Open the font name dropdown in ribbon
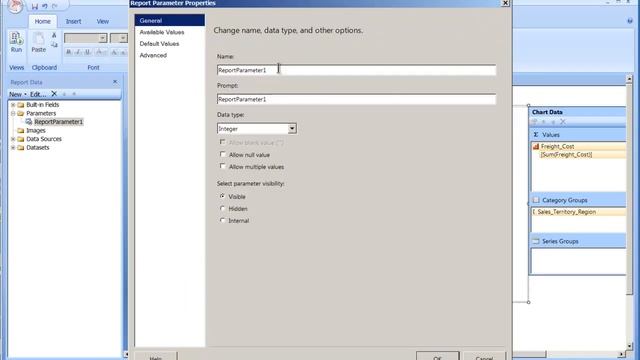The height and width of the screenshot is (360, 640). coord(102,38)
